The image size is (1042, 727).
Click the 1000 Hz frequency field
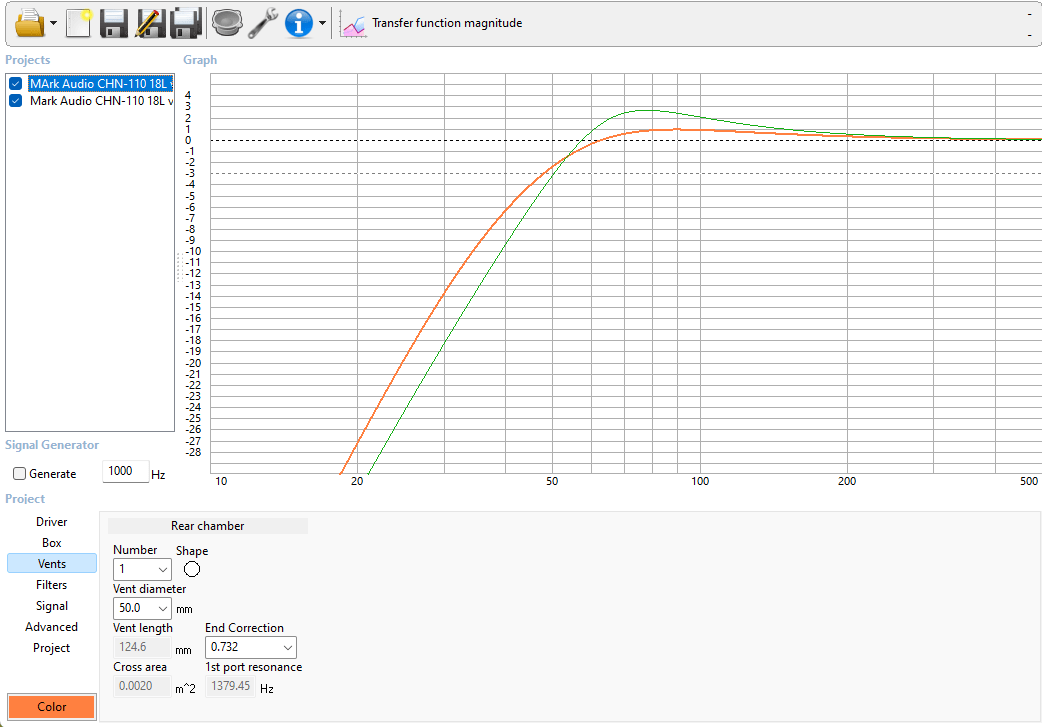(x=125, y=471)
